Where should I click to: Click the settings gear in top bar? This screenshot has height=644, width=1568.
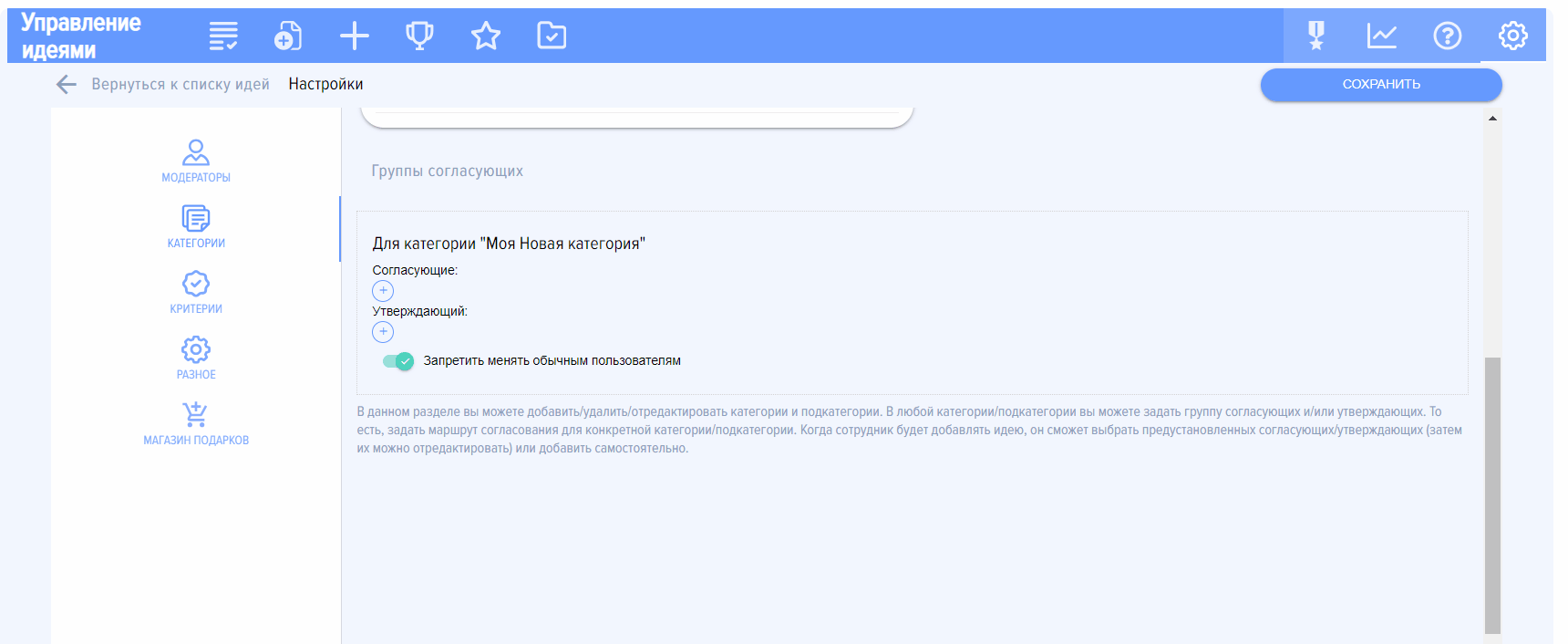pos(1512,36)
